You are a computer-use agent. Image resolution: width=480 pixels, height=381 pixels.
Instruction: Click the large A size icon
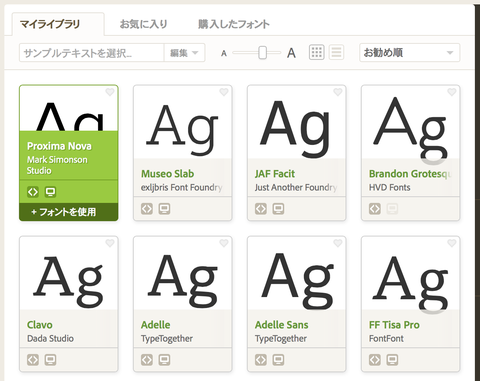pyautogui.click(x=291, y=53)
